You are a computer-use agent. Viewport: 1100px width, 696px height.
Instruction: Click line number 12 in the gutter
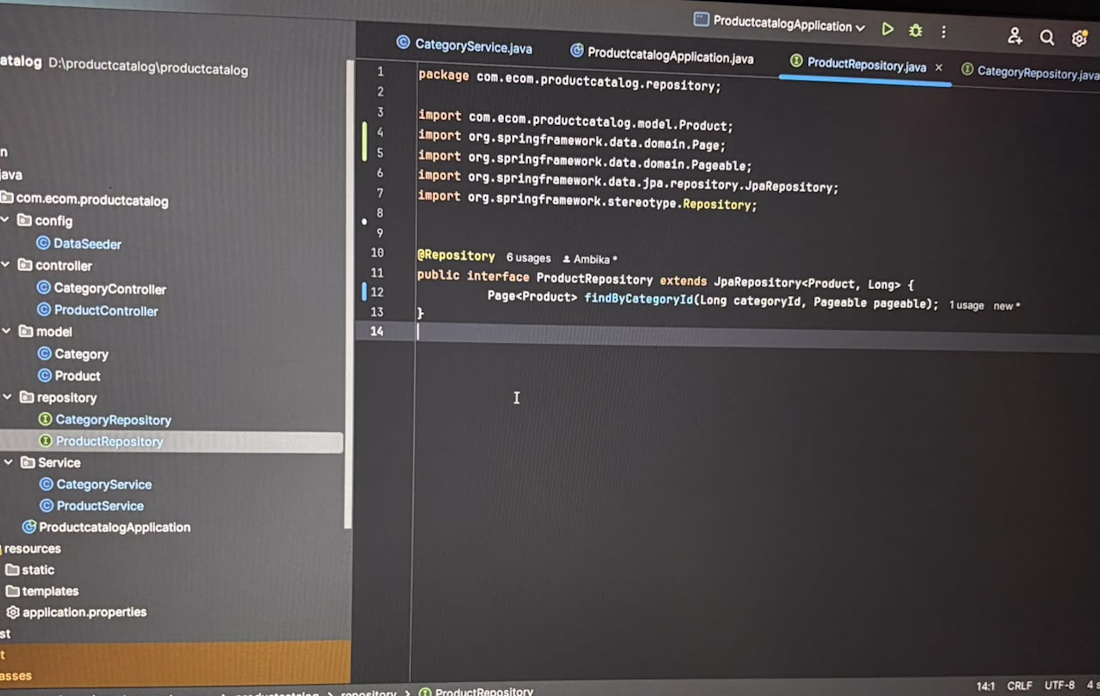point(377,292)
